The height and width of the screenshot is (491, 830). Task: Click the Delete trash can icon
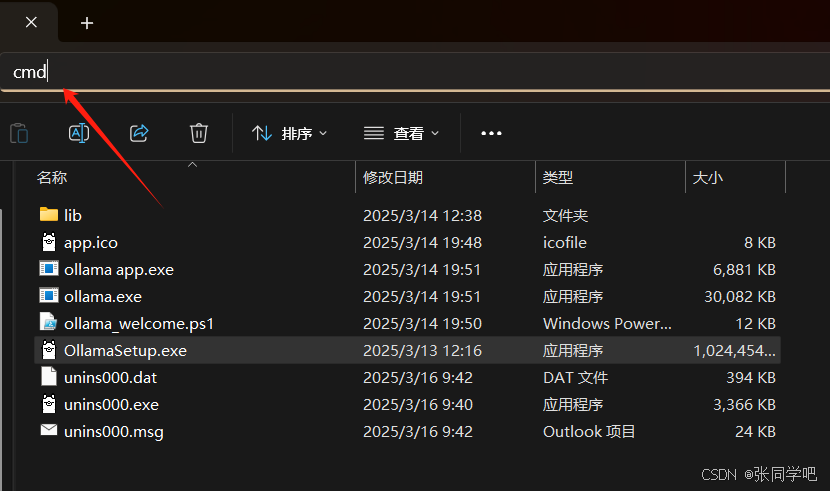(199, 133)
